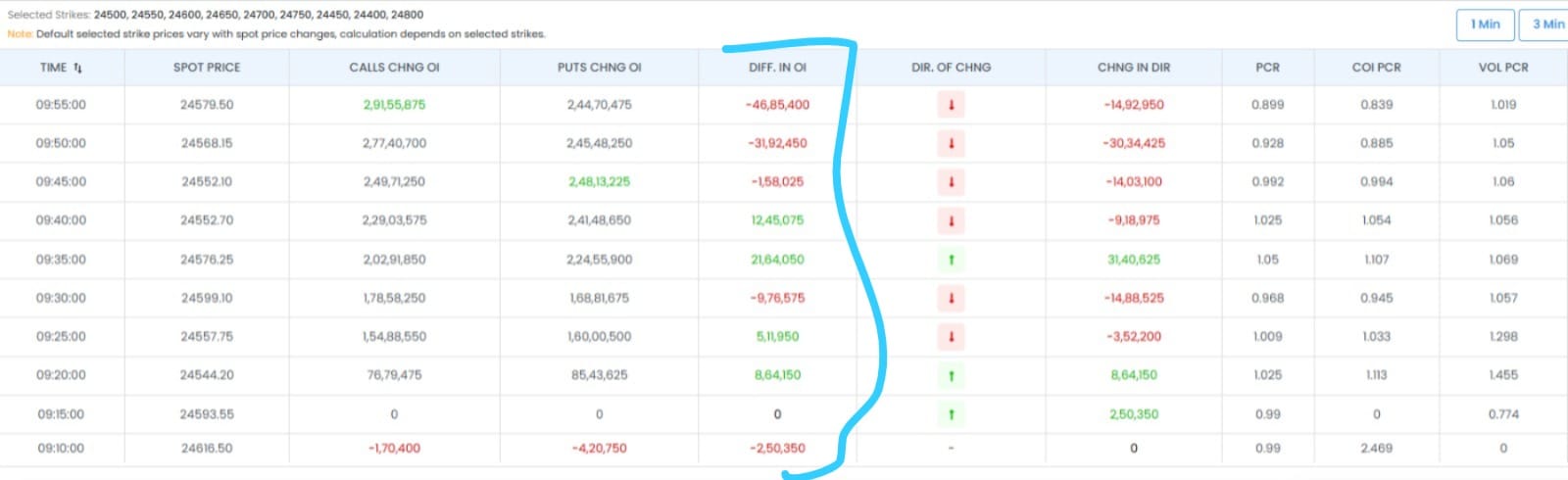Click the red down arrow in 09:50:00 row

[951, 143]
